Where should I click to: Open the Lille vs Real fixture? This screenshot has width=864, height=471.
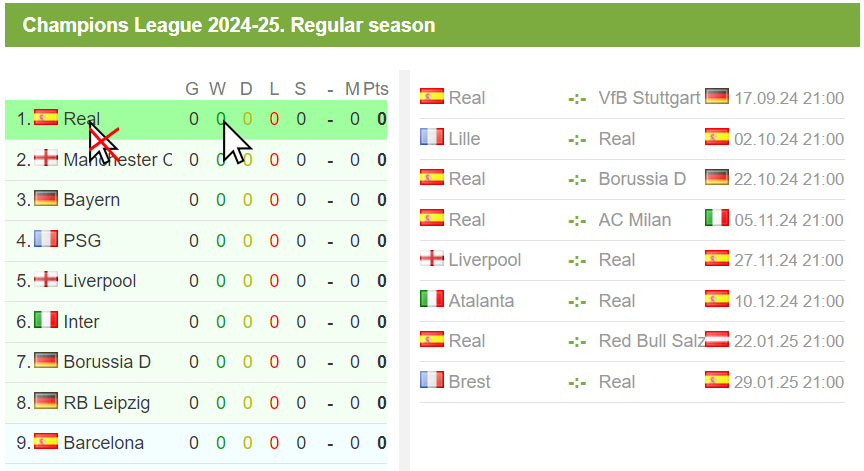[632, 139]
